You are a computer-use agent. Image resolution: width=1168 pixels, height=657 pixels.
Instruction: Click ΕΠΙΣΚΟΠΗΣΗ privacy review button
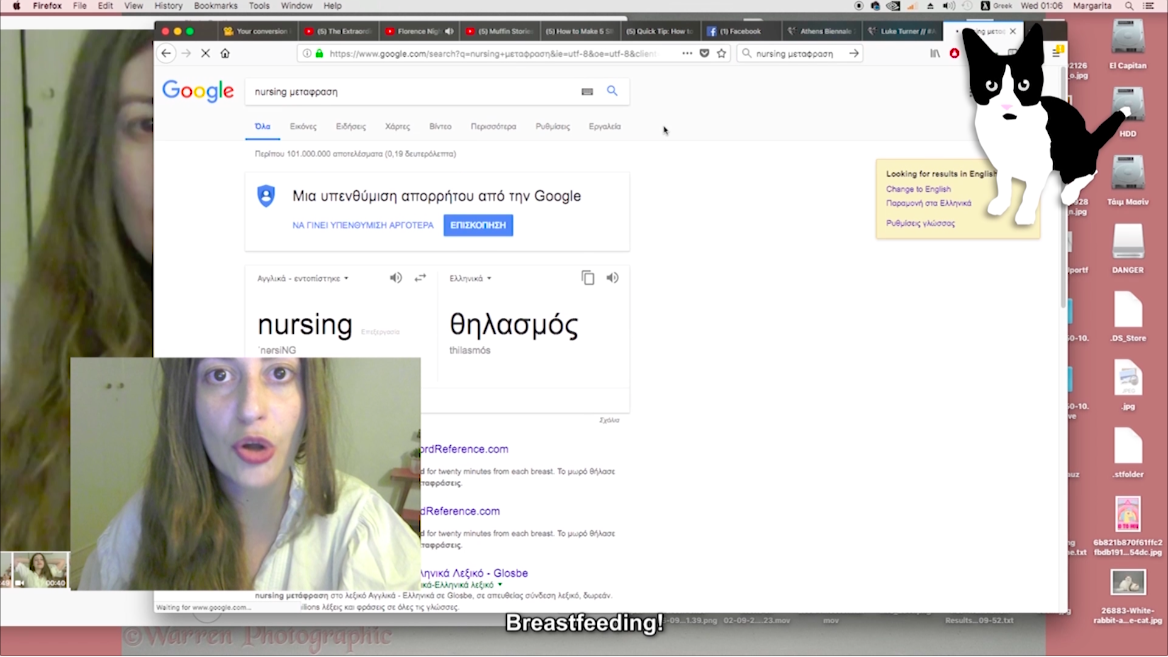pos(478,225)
